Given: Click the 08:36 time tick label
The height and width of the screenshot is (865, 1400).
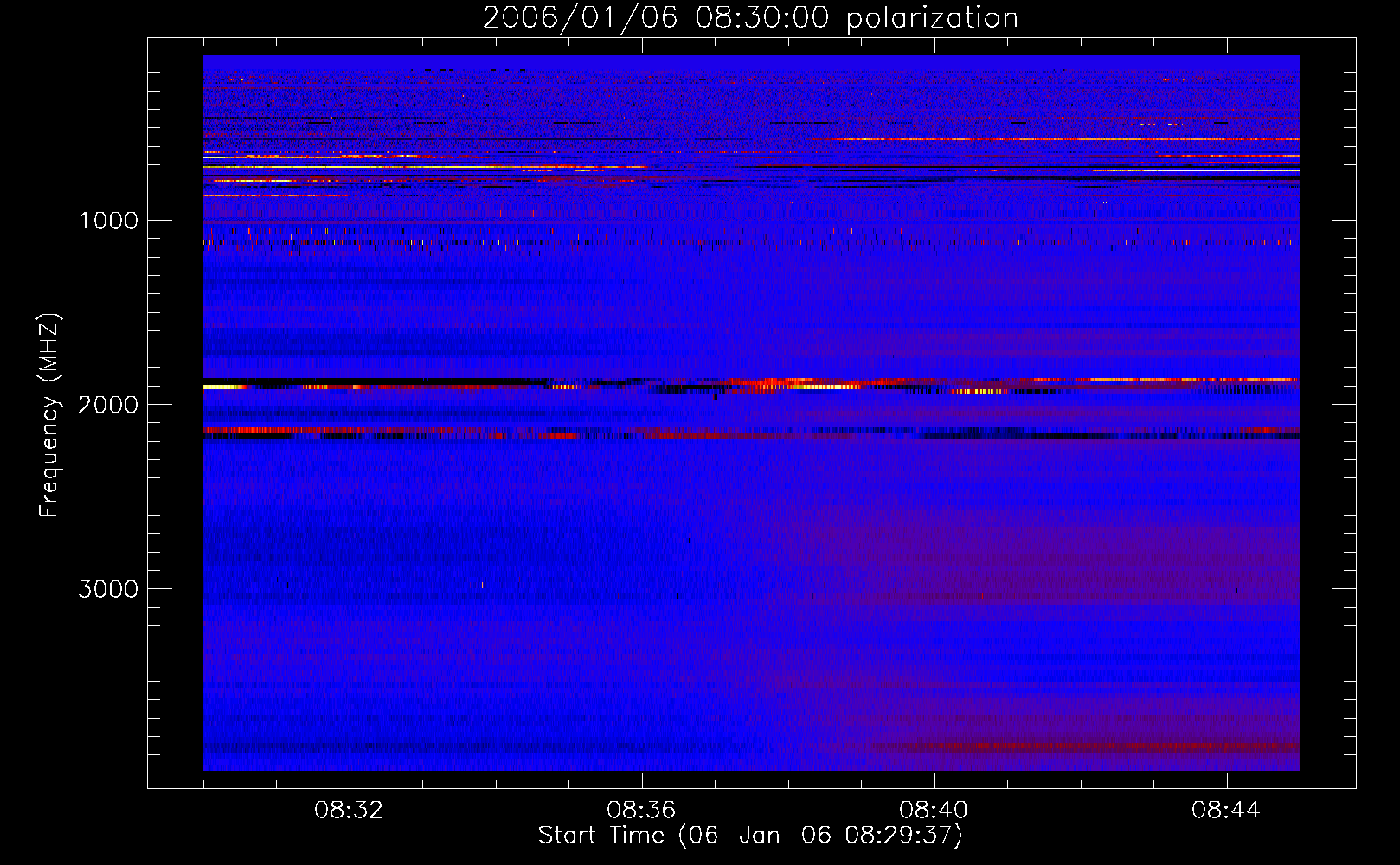Looking at the screenshot, I should click(x=642, y=811).
